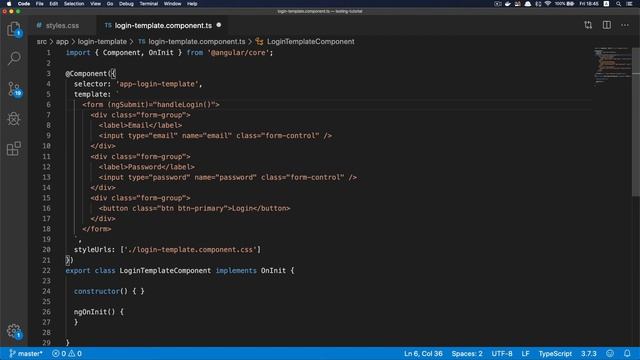
Task: Open the macOS Apple menu
Action: [x=9, y=4]
